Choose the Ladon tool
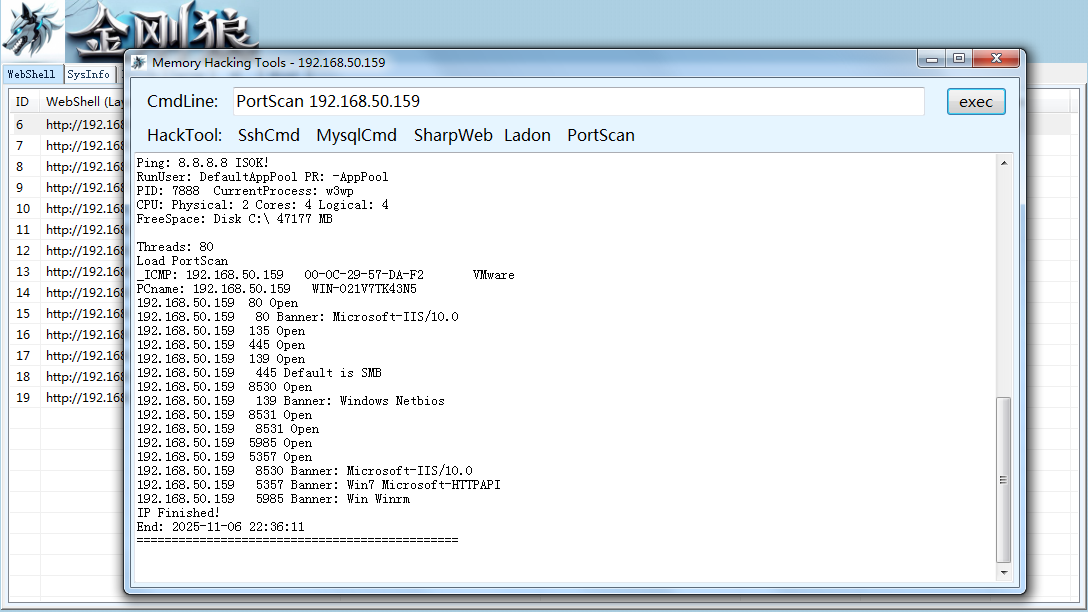This screenshot has height=612, width=1088. tap(527, 135)
